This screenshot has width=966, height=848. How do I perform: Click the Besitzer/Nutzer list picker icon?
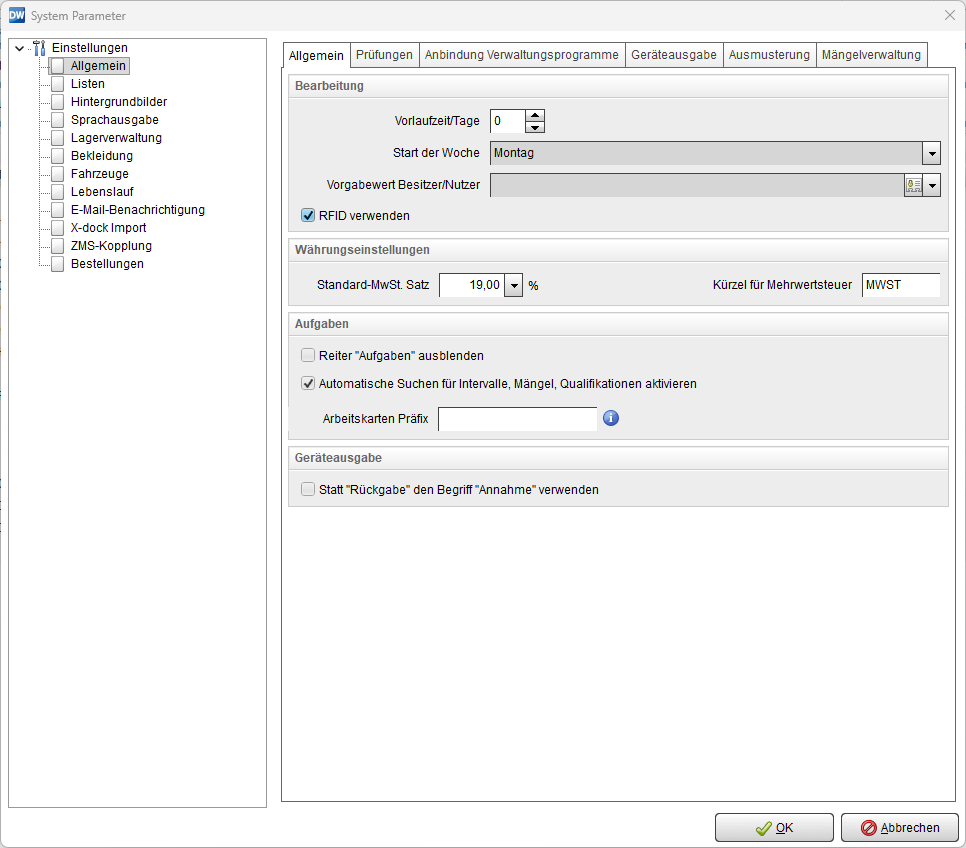click(913, 185)
